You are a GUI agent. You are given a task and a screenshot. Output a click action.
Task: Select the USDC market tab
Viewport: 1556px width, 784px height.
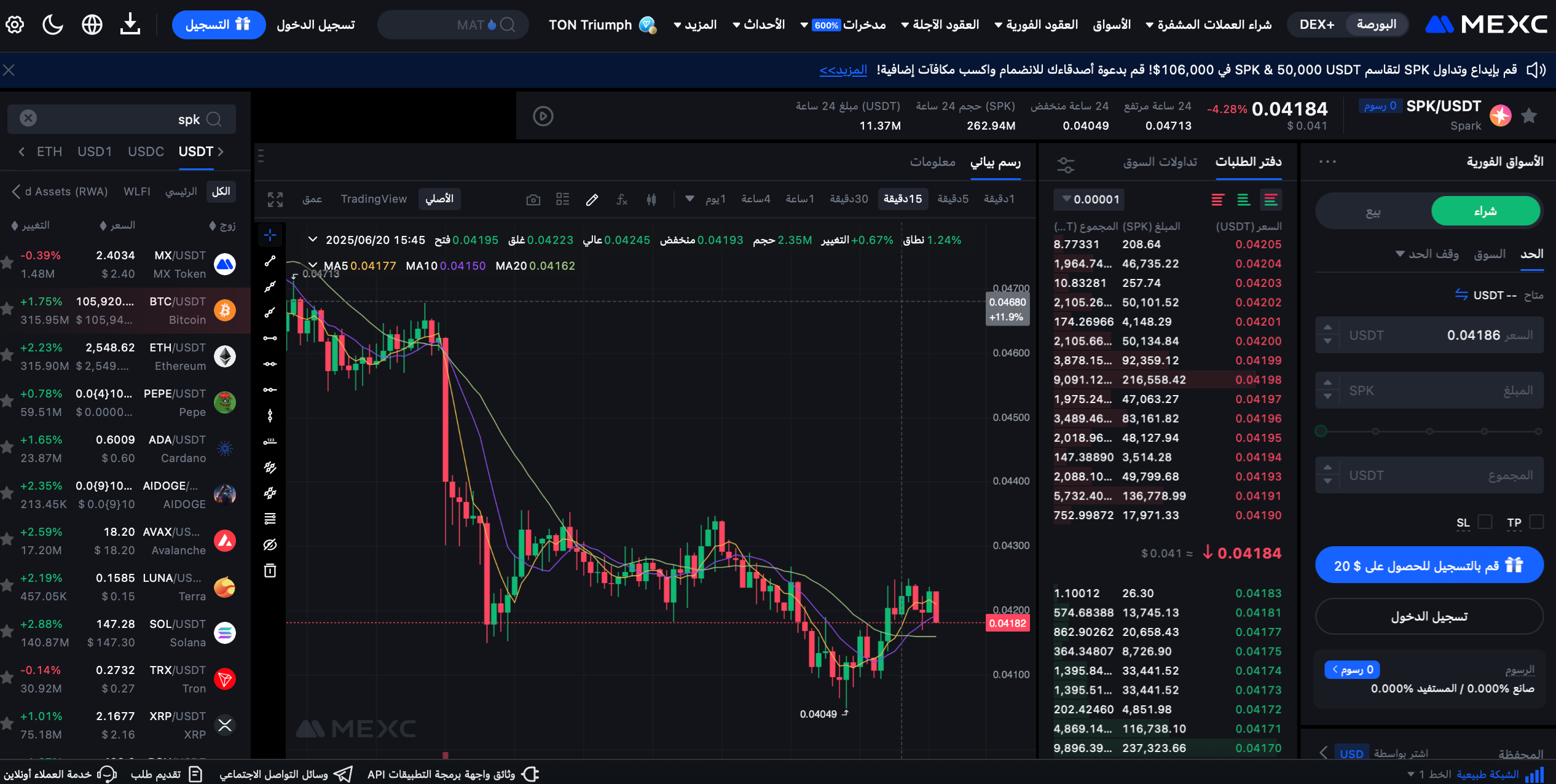[146, 151]
